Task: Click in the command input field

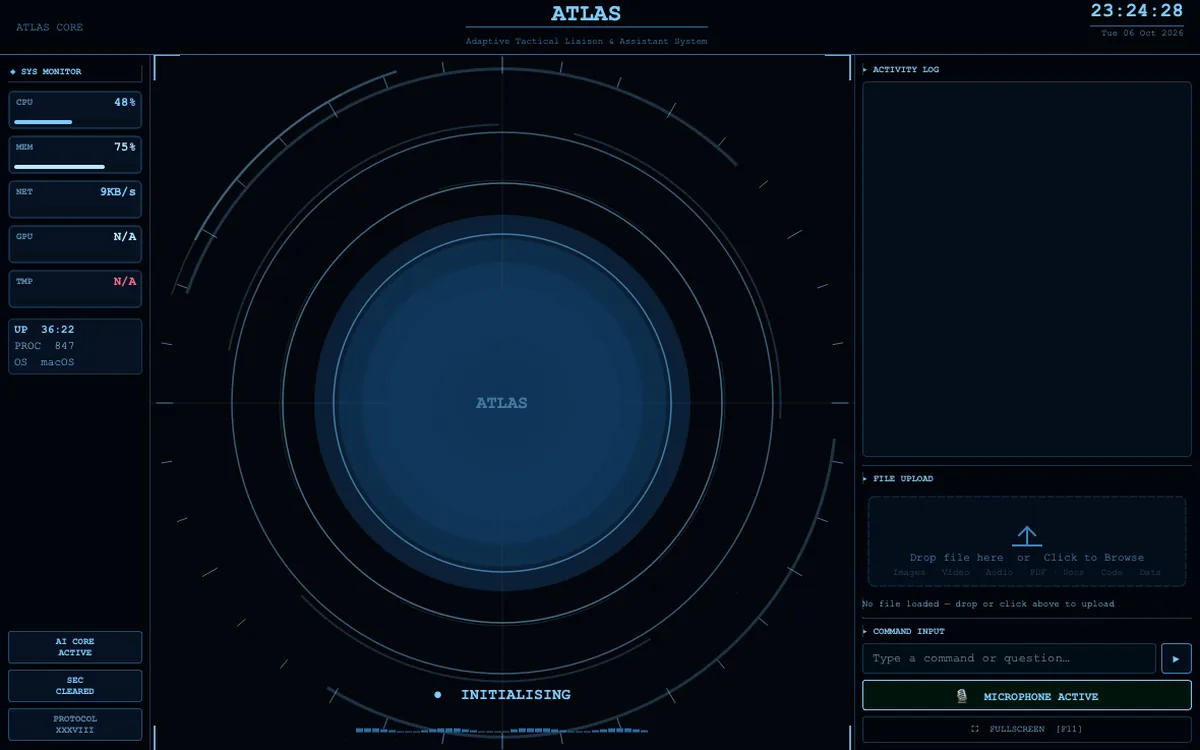Action: coord(1009,658)
